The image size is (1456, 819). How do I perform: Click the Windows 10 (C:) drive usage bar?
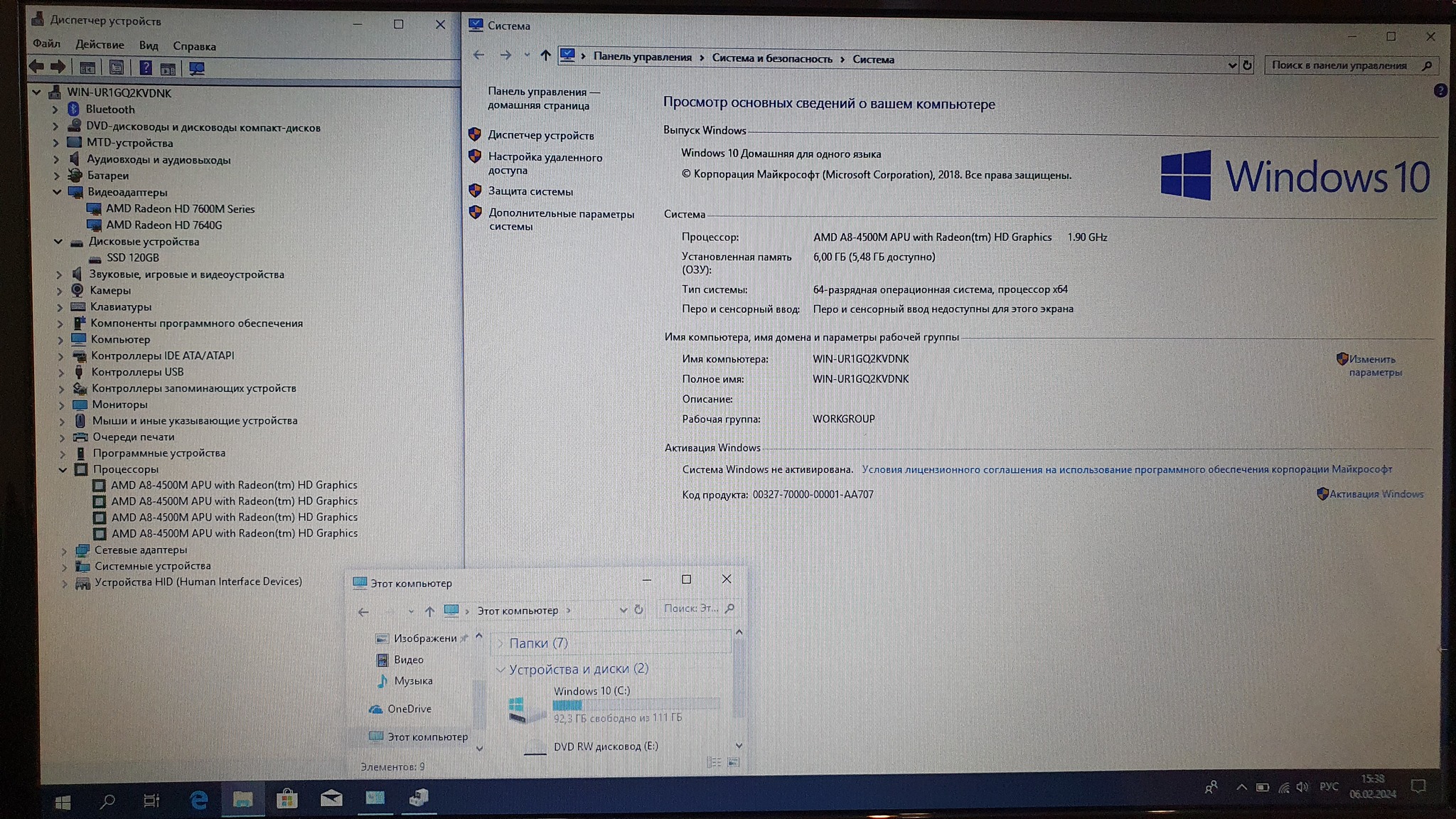tap(636, 705)
